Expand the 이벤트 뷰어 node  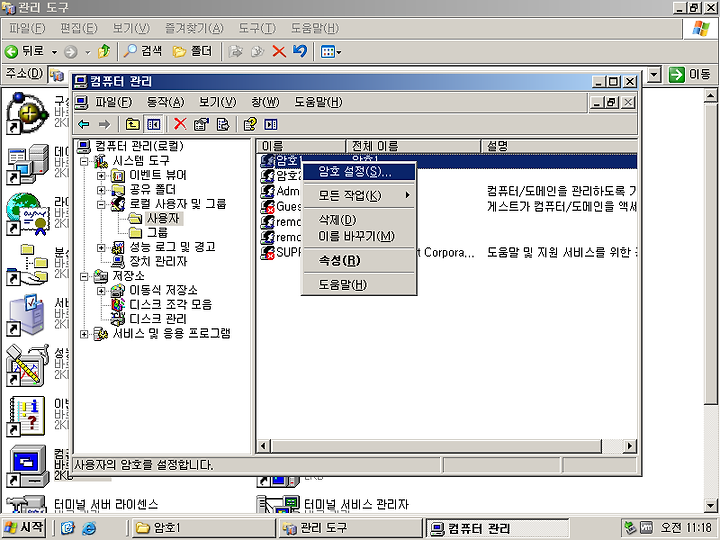(x=101, y=175)
